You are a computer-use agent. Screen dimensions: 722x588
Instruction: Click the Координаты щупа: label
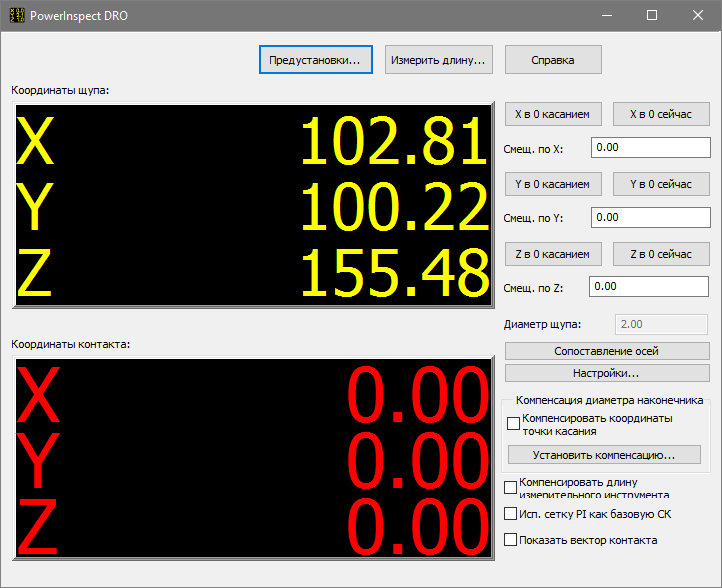(60, 90)
